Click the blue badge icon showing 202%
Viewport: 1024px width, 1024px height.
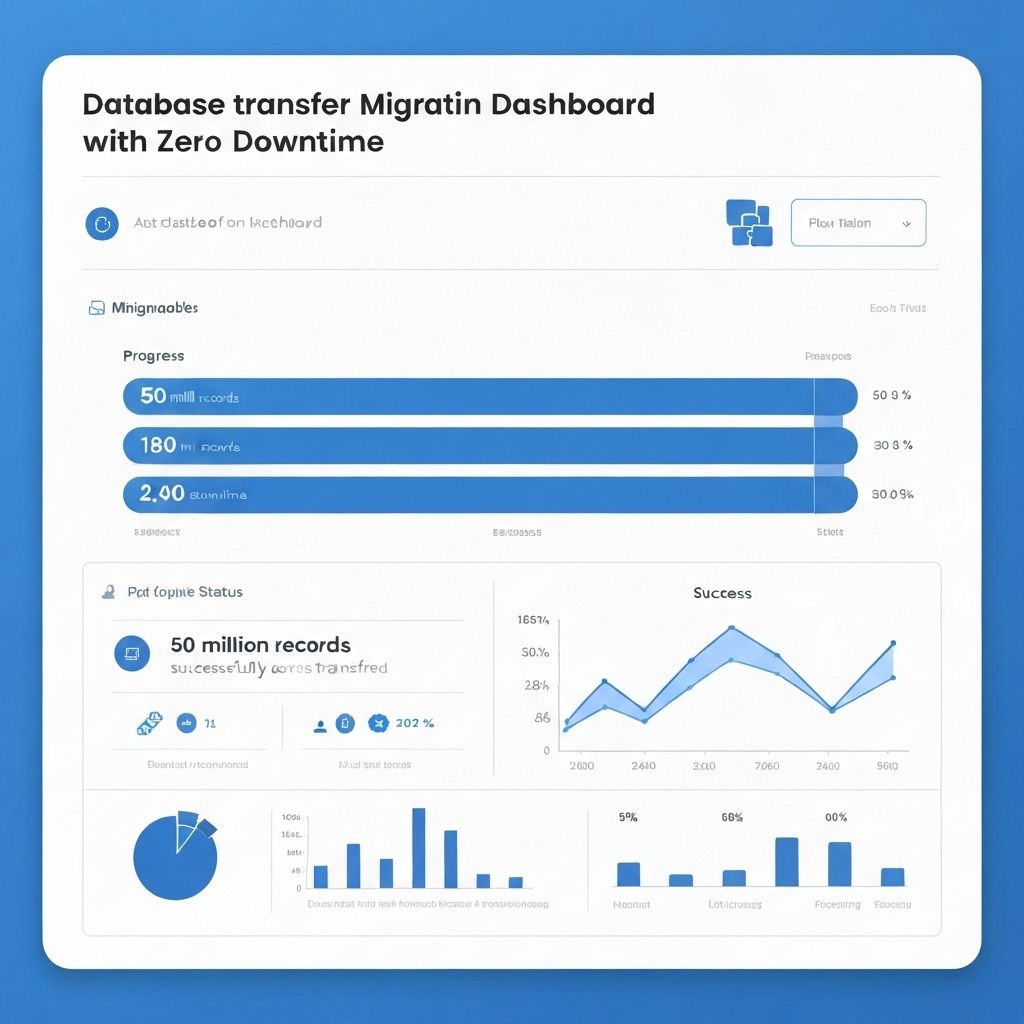coord(380,722)
